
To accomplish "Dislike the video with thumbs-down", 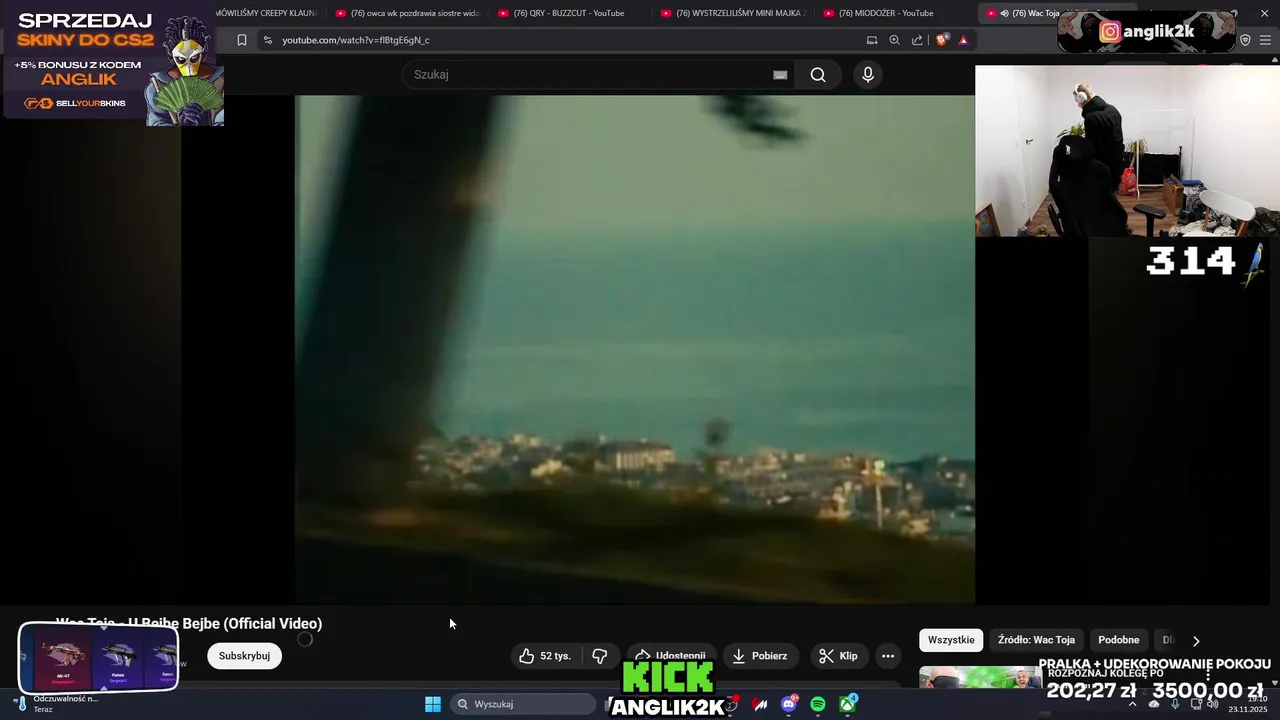I will [x=600, y=656].
